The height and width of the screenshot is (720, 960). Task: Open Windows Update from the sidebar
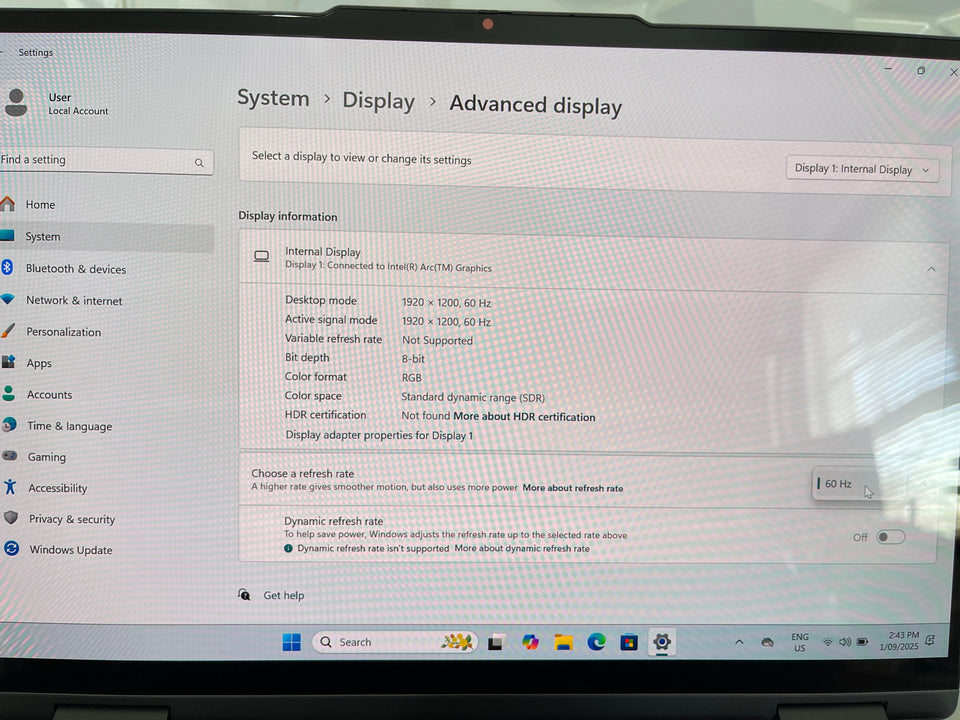tap(70, 549)
